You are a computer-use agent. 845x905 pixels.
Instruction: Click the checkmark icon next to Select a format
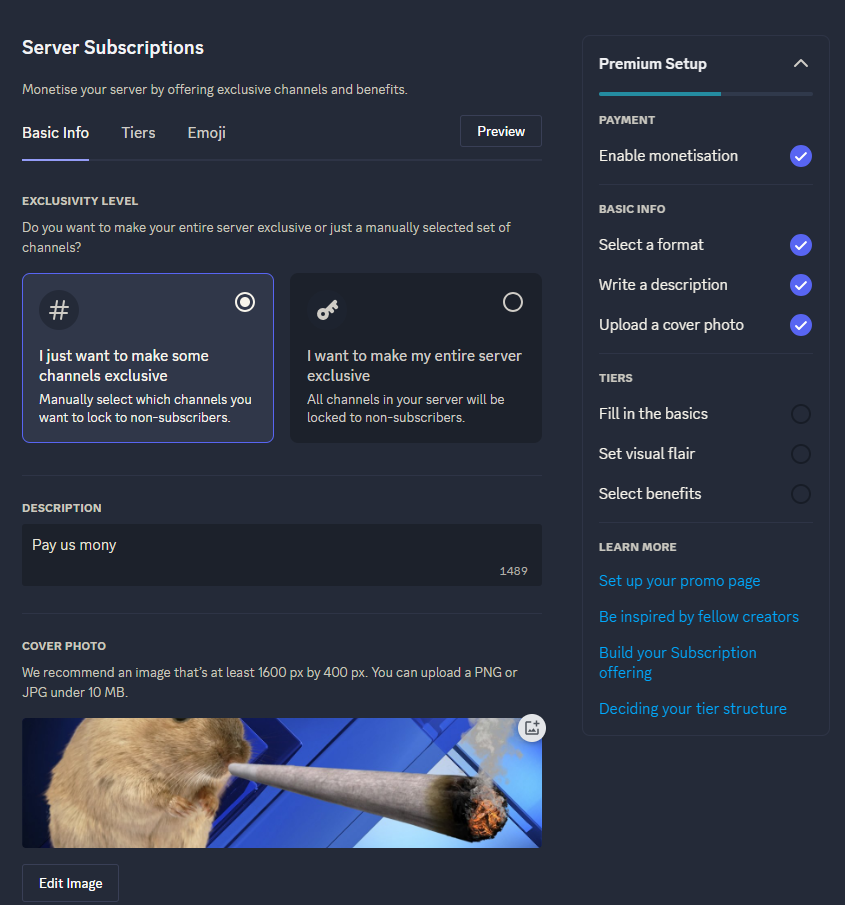tap(800, 245)
